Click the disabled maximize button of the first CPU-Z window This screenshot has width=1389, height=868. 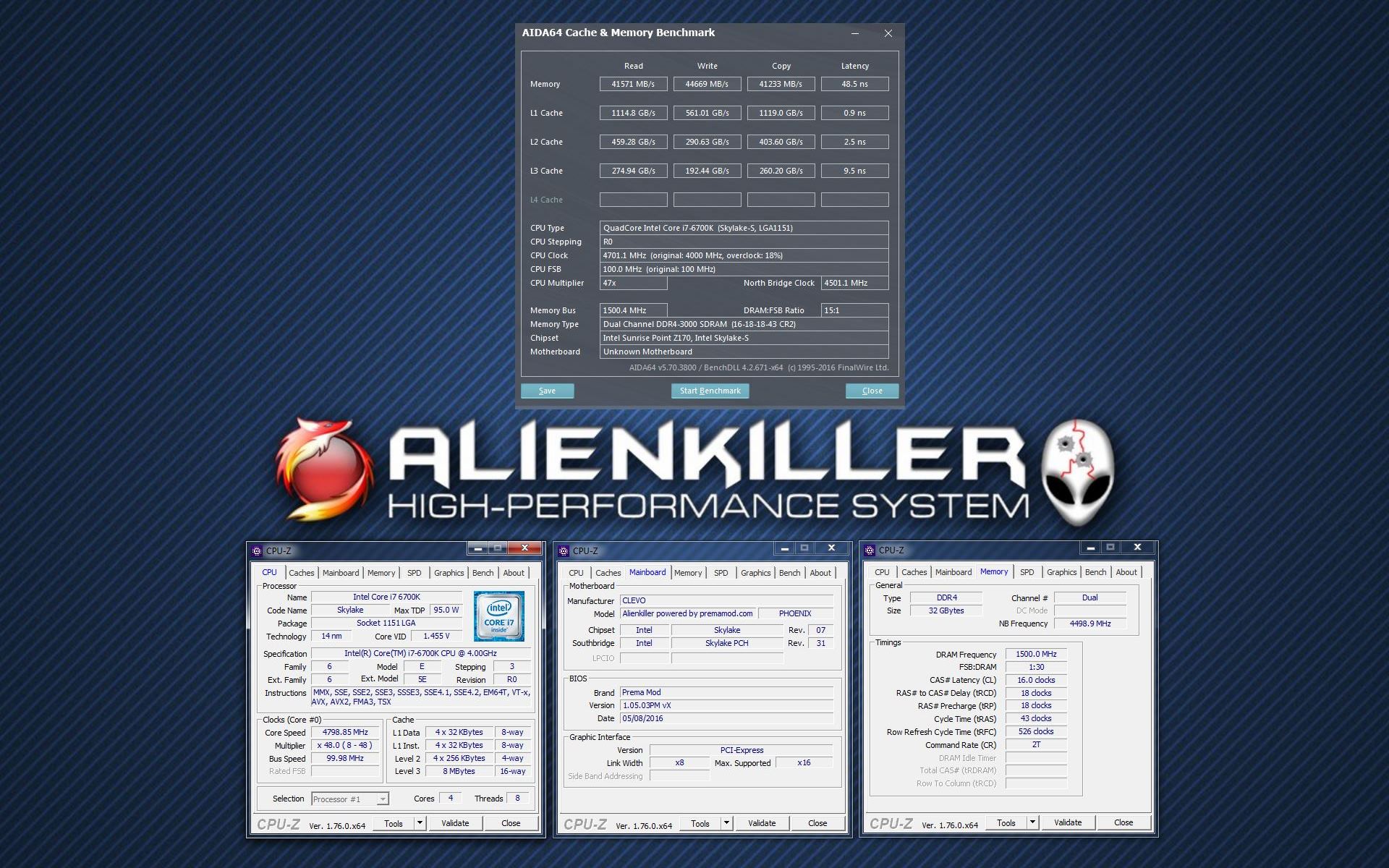click(497, 548)
